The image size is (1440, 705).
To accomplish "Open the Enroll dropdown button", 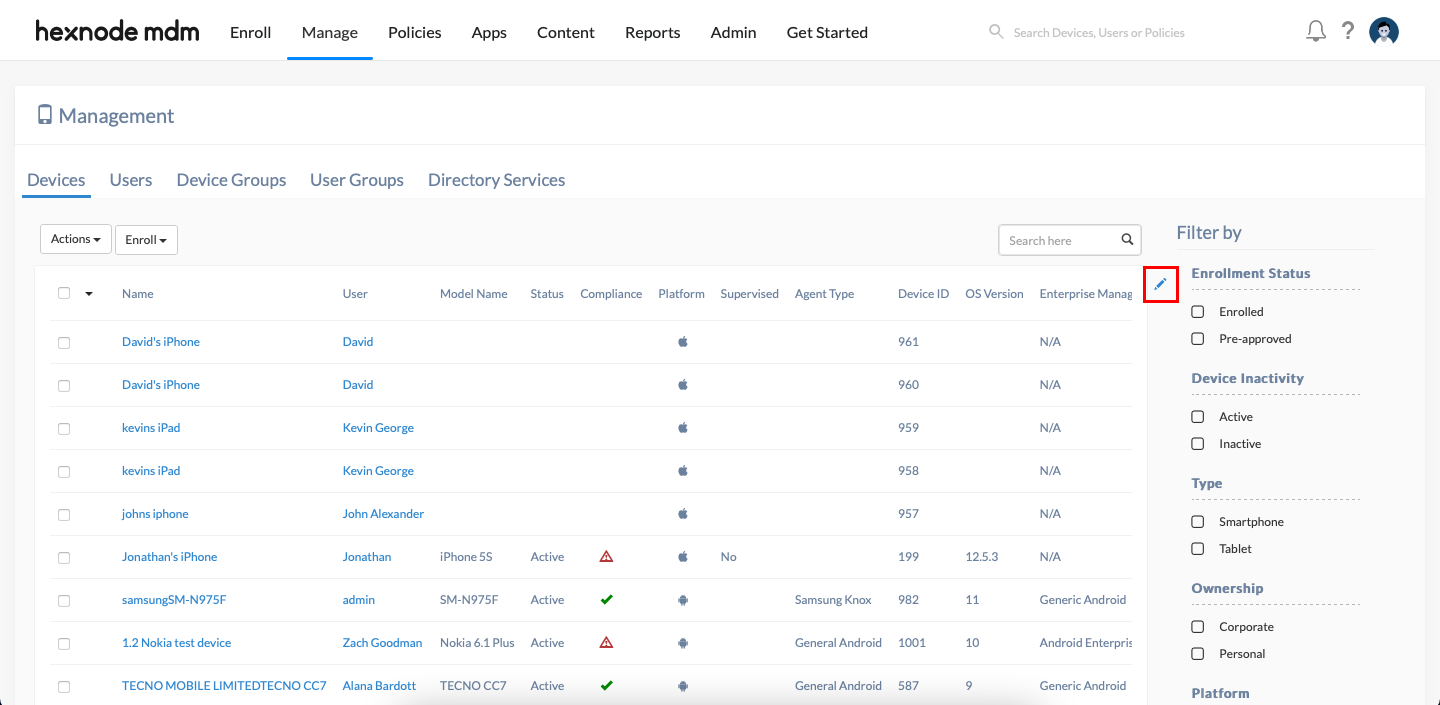I will 146,240.
